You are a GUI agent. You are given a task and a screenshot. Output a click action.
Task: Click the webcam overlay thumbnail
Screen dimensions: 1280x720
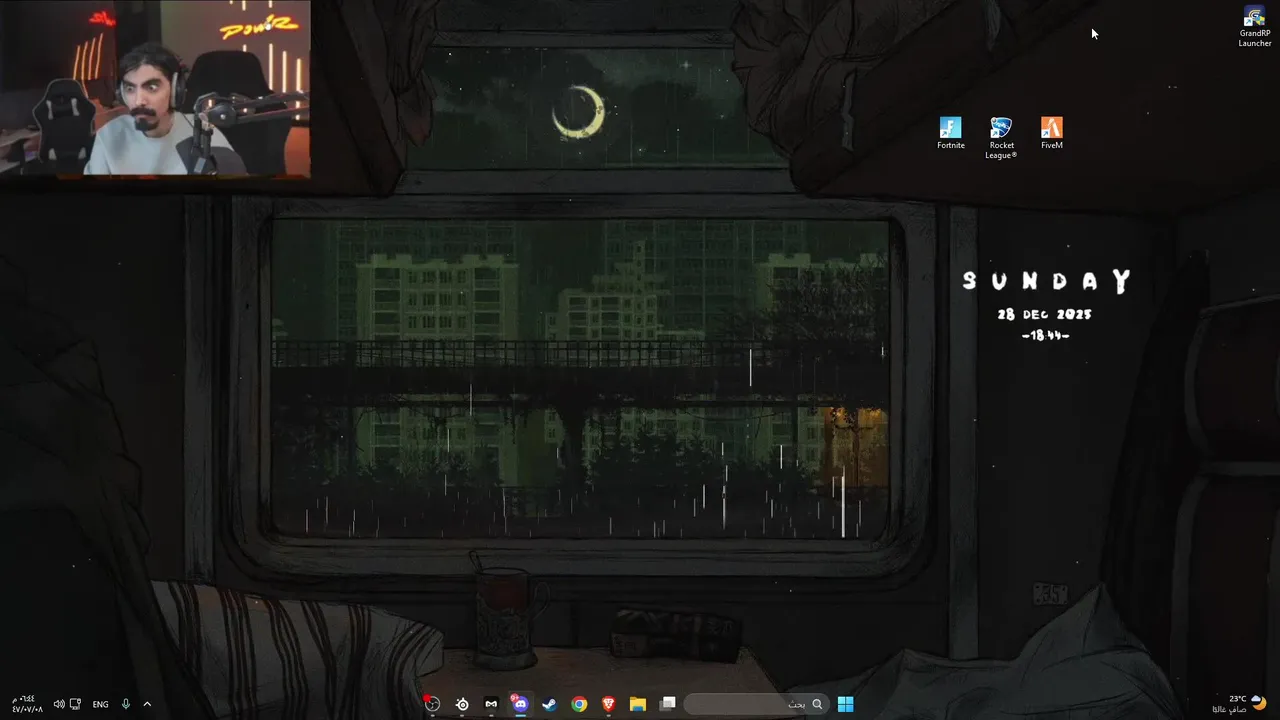point(155,88)
